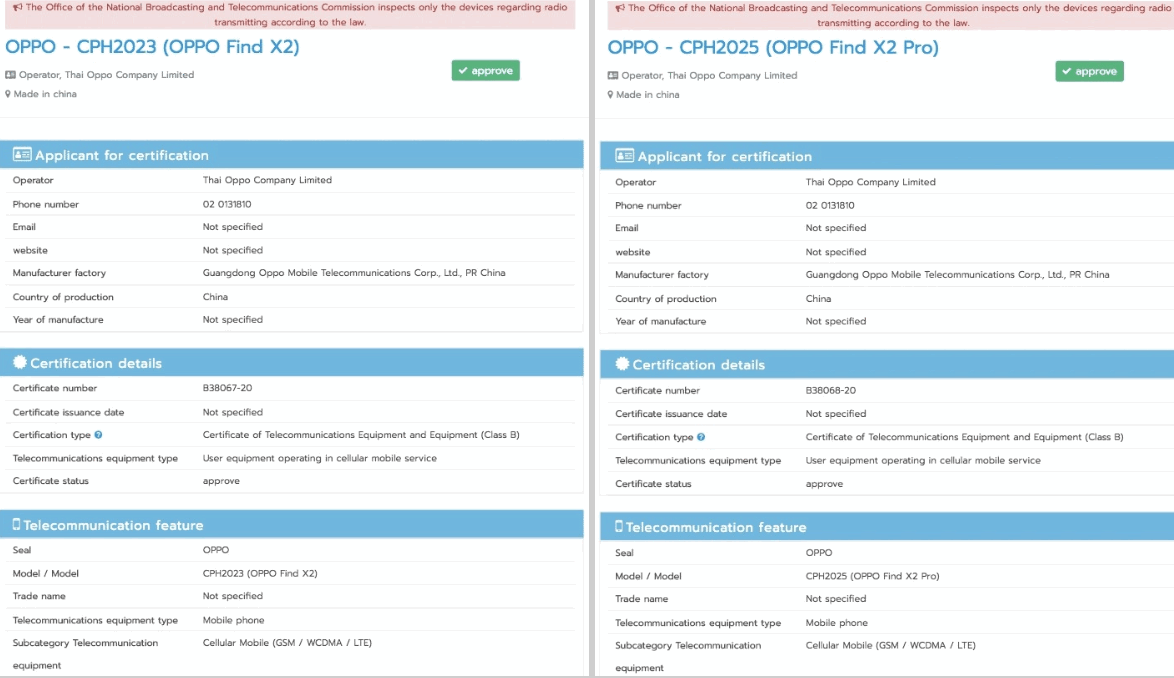Click phone number 02 0131810 in right panel
This screenshot has width=1174, height=678.
click(830, 205)
